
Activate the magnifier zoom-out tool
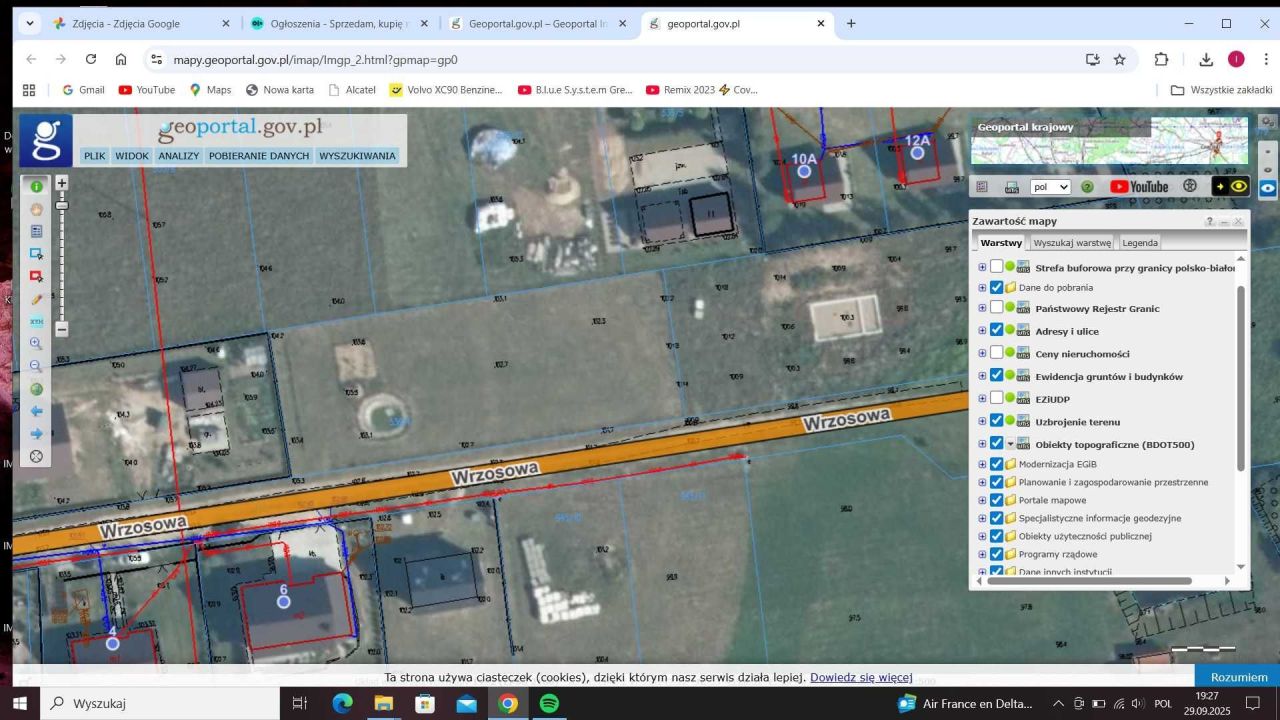pyautogui.click(x=37, y=367)
